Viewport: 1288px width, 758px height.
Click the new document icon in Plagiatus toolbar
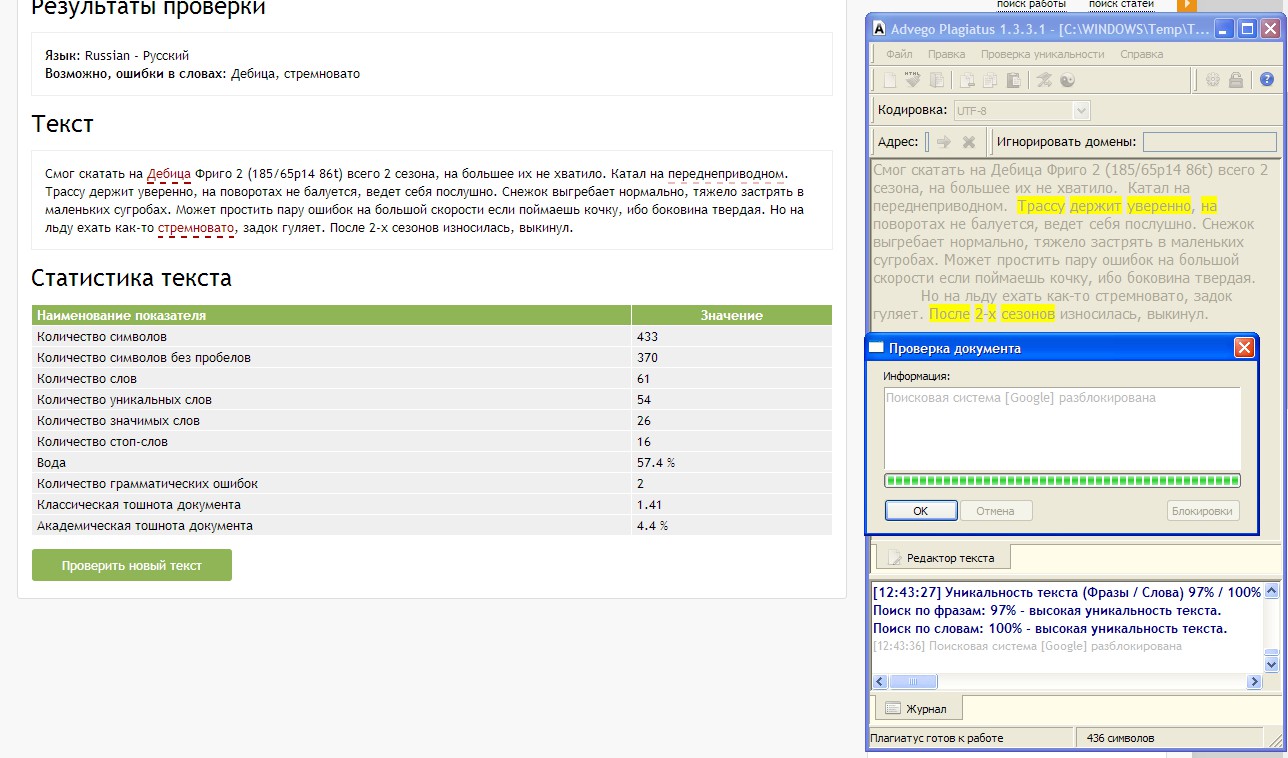890,81
